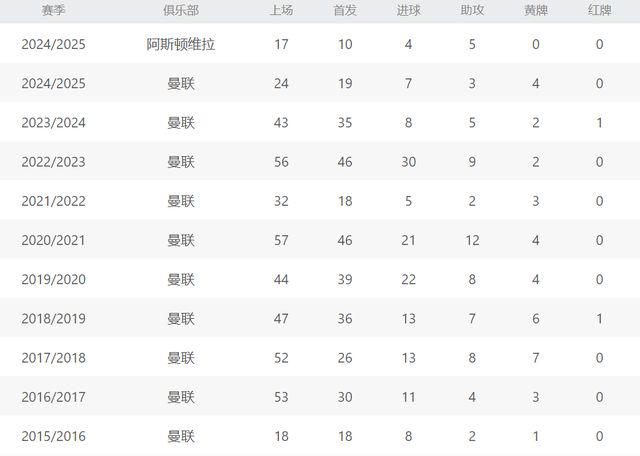Open 曼联 link in the 2022/2023 row

point(181,162)
